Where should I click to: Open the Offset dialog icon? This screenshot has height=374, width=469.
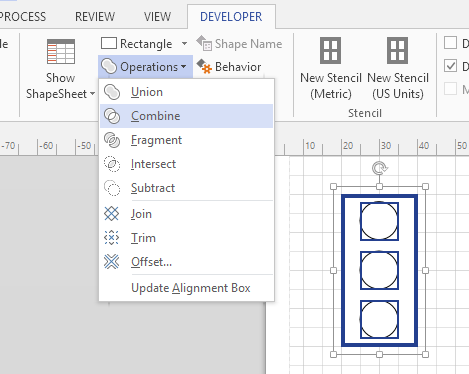111,262
